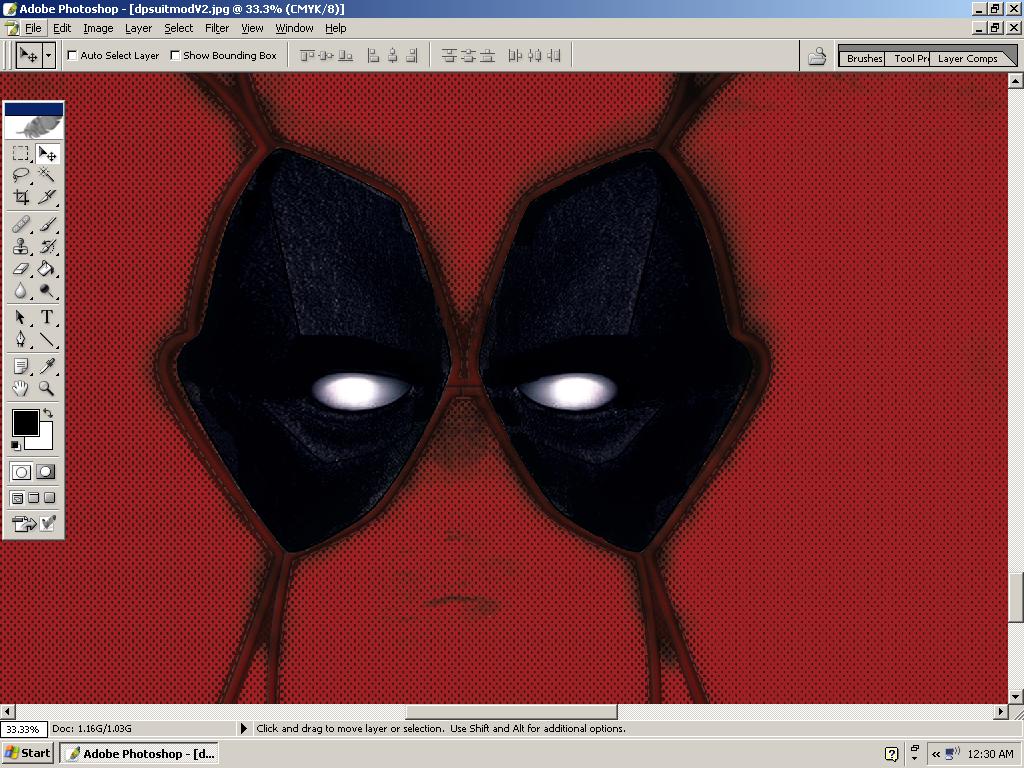Switch to Full Screen Mode with Menu Bar
The width and height of the screenshot is (1024, 768).
click(x=33, y=498)
